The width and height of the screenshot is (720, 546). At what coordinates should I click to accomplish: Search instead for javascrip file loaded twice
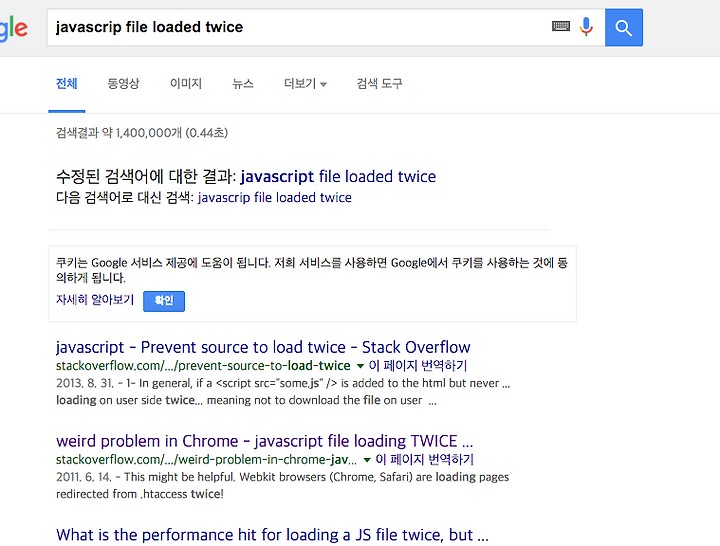[x=275, y=198]
